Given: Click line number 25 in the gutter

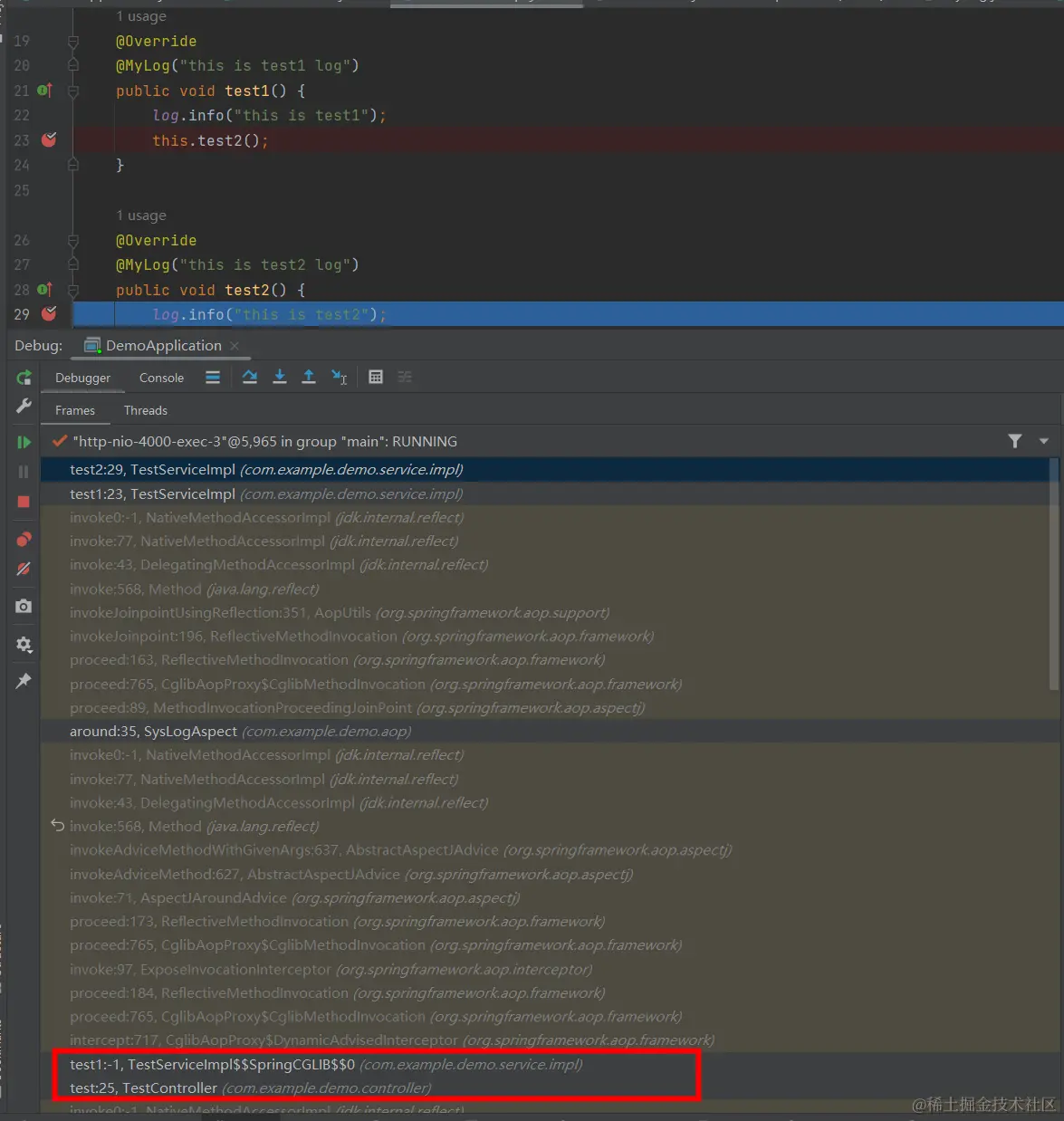Looking at the screenshot, I should (22, 190).
